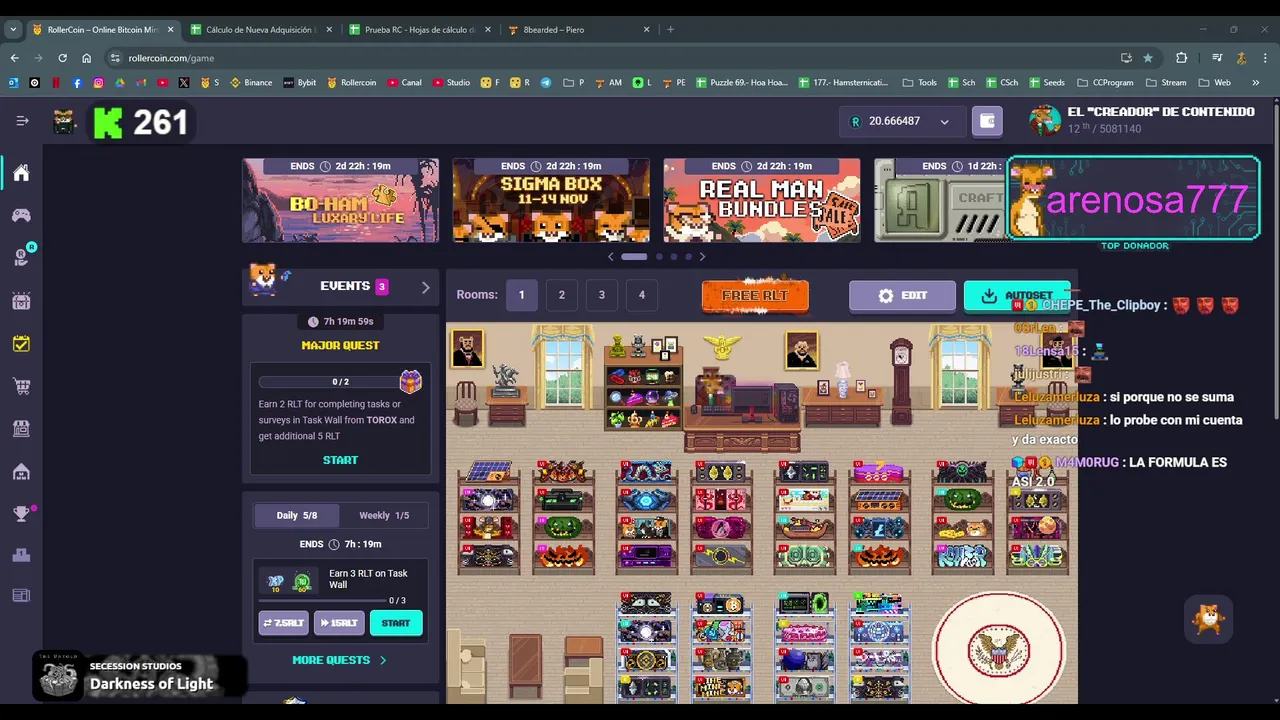
Task: Open the hand-with-coin earn icon in sidebar
Action: [21, 257]
